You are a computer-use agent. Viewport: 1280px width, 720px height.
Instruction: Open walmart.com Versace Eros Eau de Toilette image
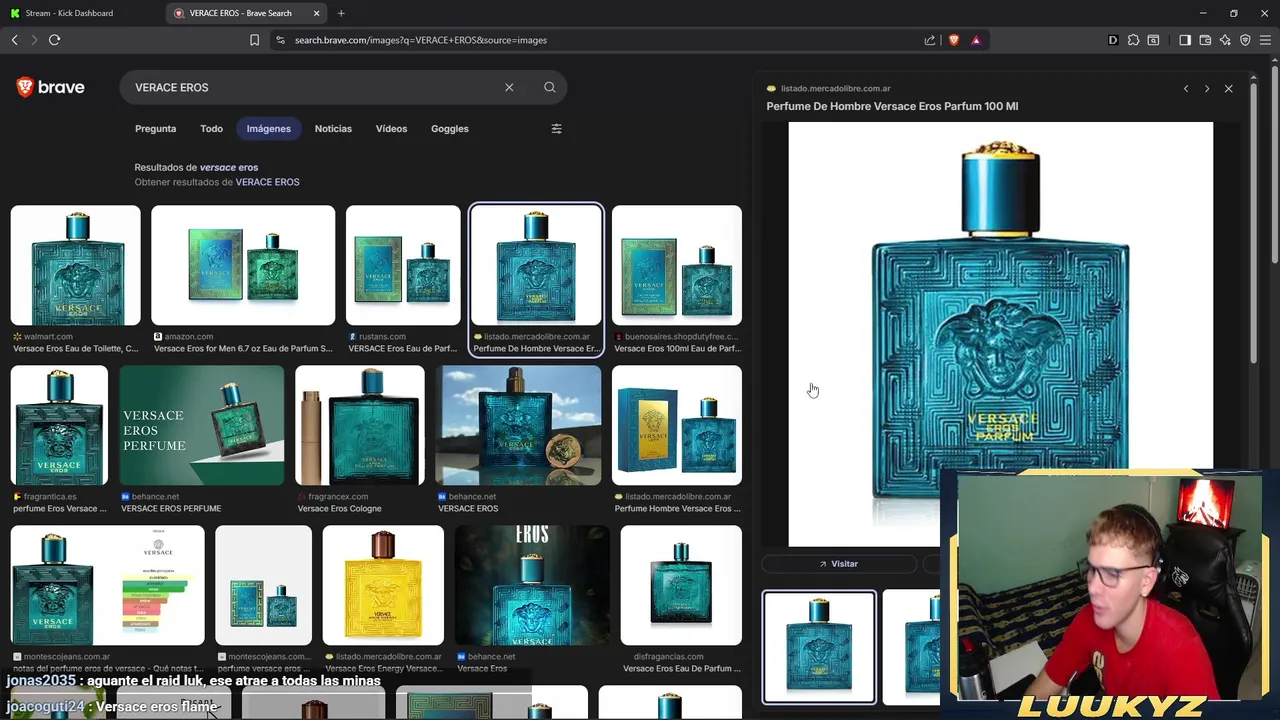75,265
